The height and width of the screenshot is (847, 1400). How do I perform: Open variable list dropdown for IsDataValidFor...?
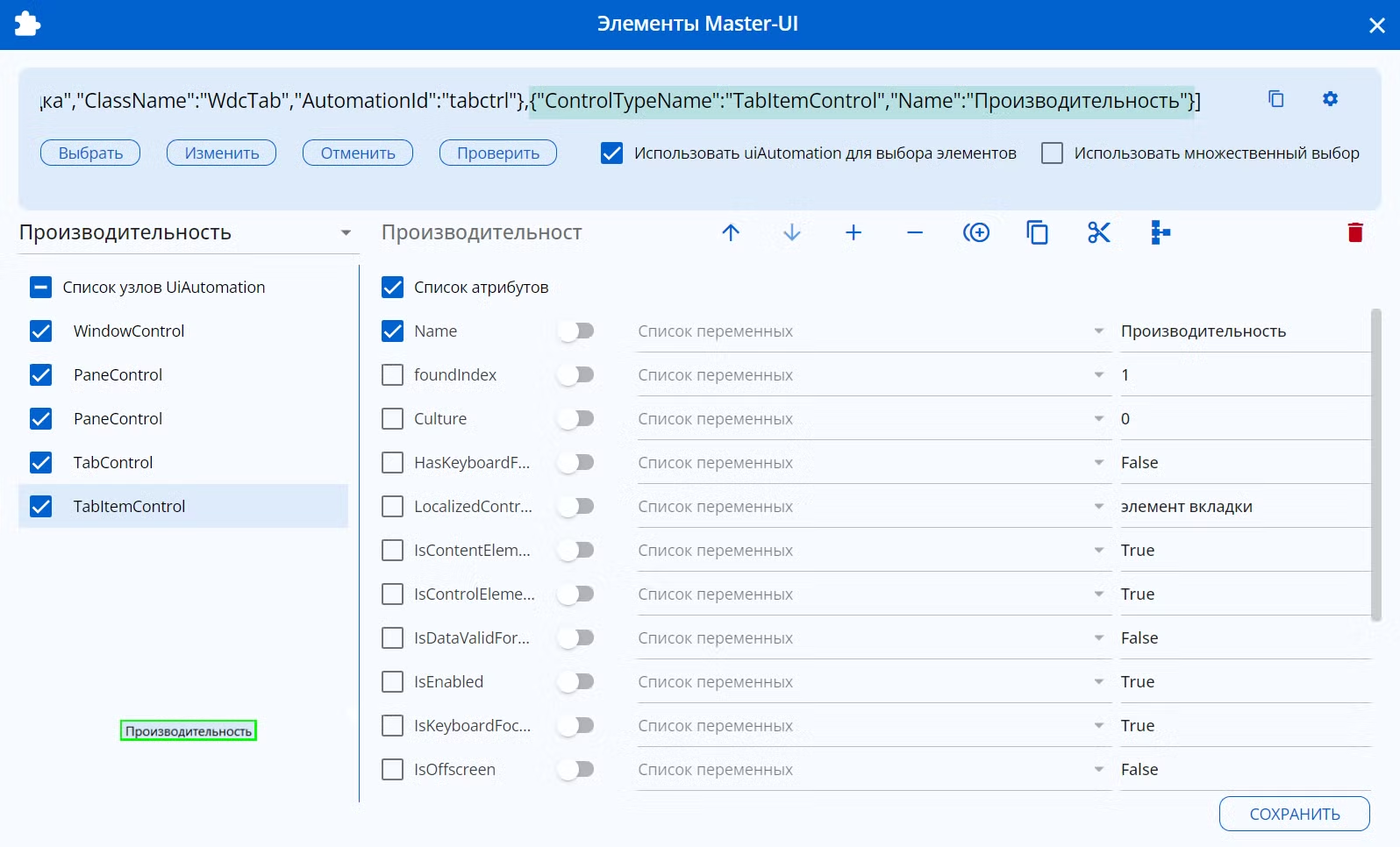tap(874, 638)
